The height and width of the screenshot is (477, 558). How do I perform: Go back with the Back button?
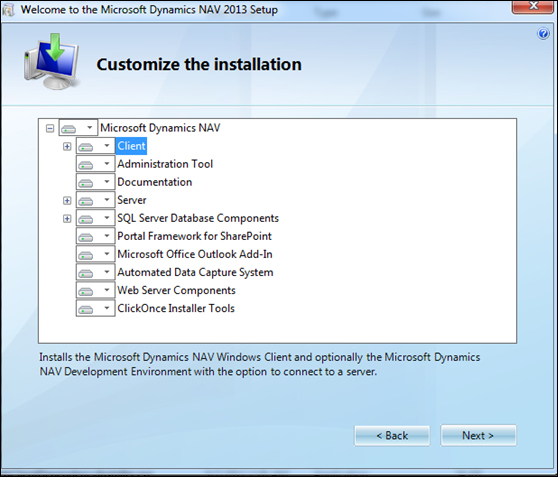(x=392, y=436)
